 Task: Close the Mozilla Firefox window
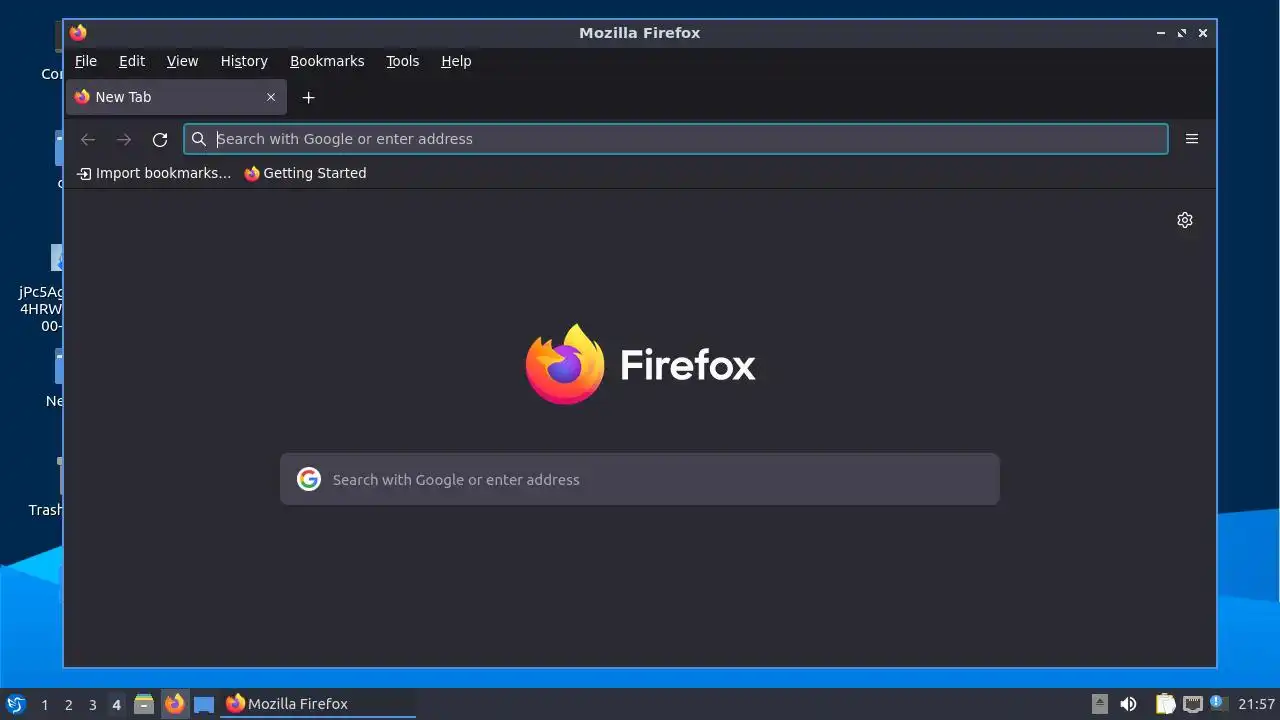(x=1203, y=33)
